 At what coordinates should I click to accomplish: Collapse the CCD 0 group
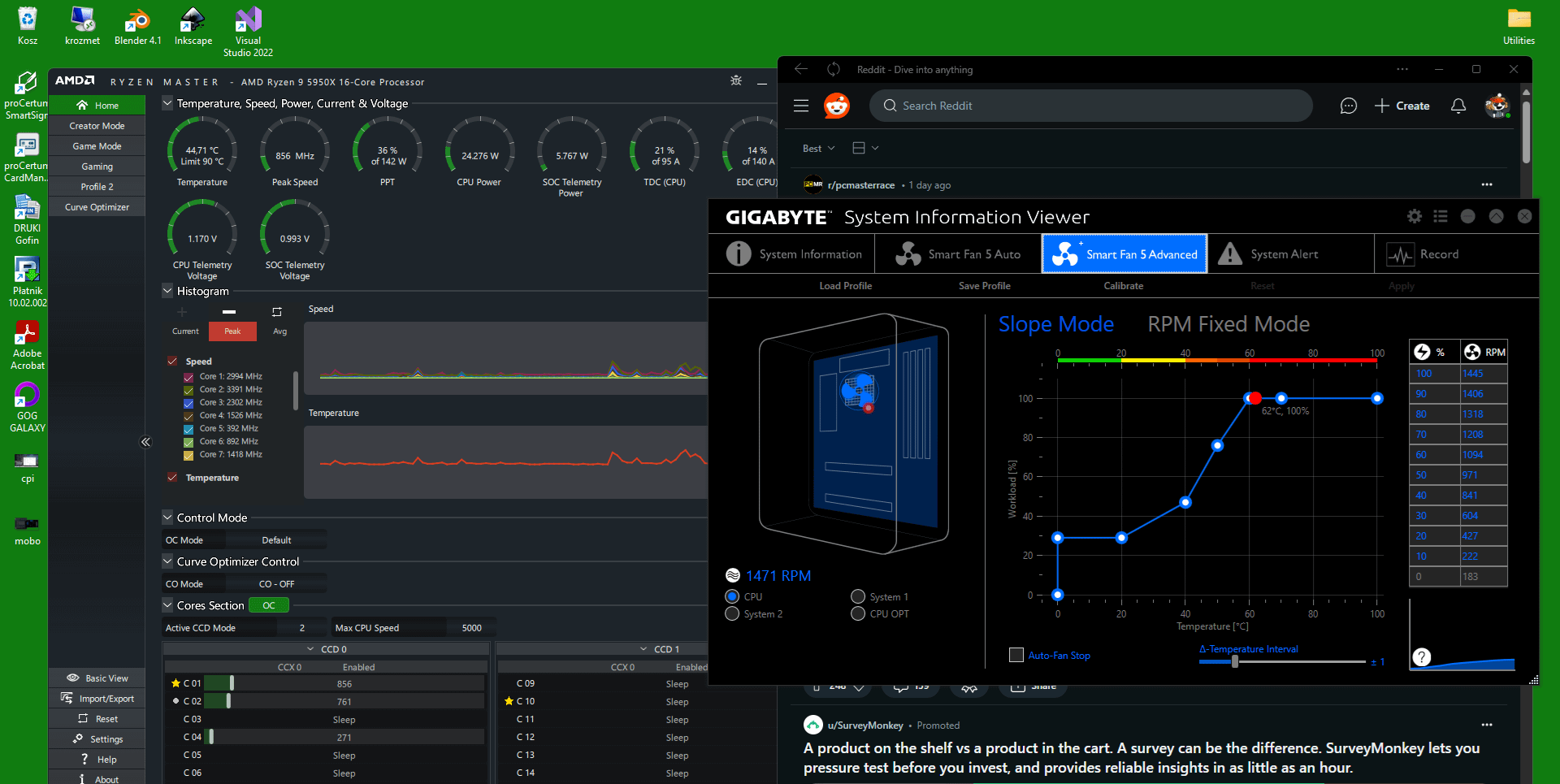(x=310, y=649)
